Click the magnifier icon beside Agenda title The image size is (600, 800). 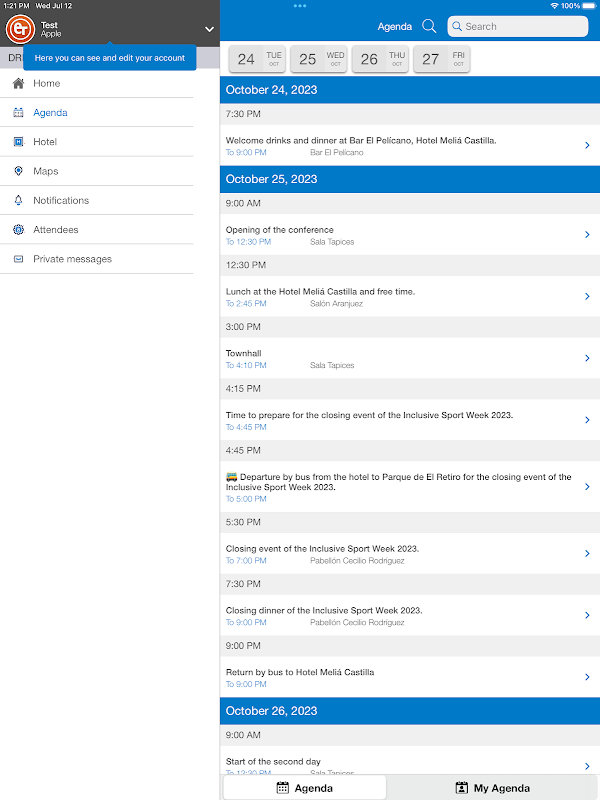tap(429, 27)
